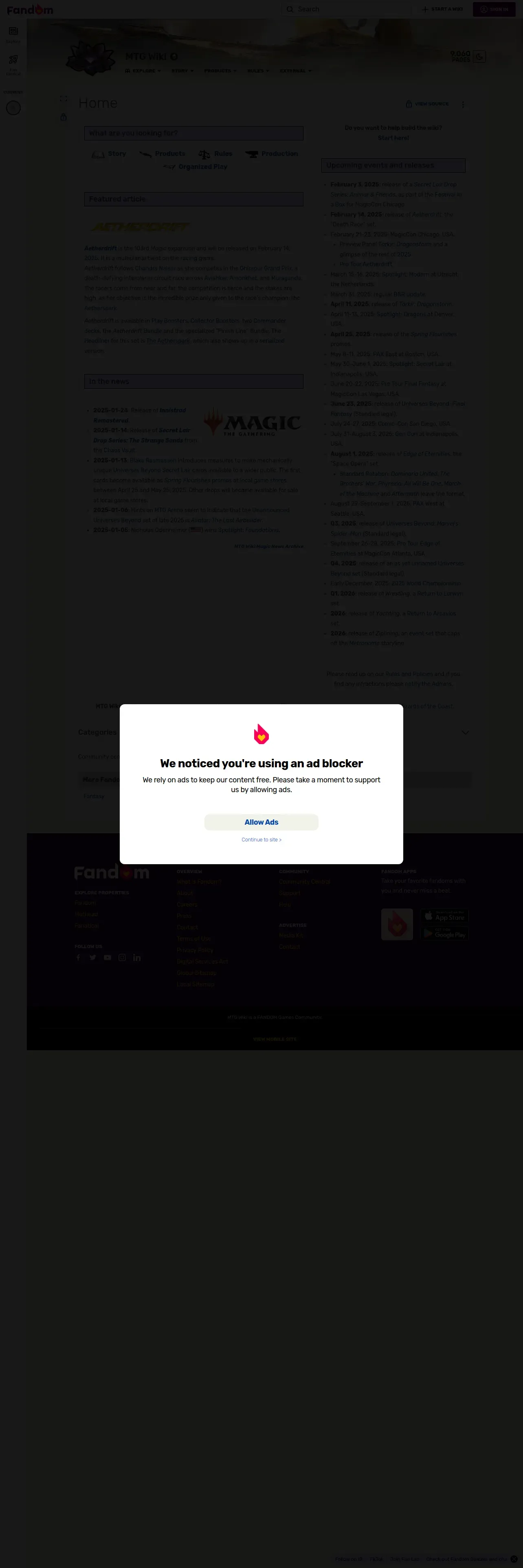This screenshot has height=1568, width=523.
Task: Open the Fandom LinkedIn icon in footer
Action: (x=137, y=957)
